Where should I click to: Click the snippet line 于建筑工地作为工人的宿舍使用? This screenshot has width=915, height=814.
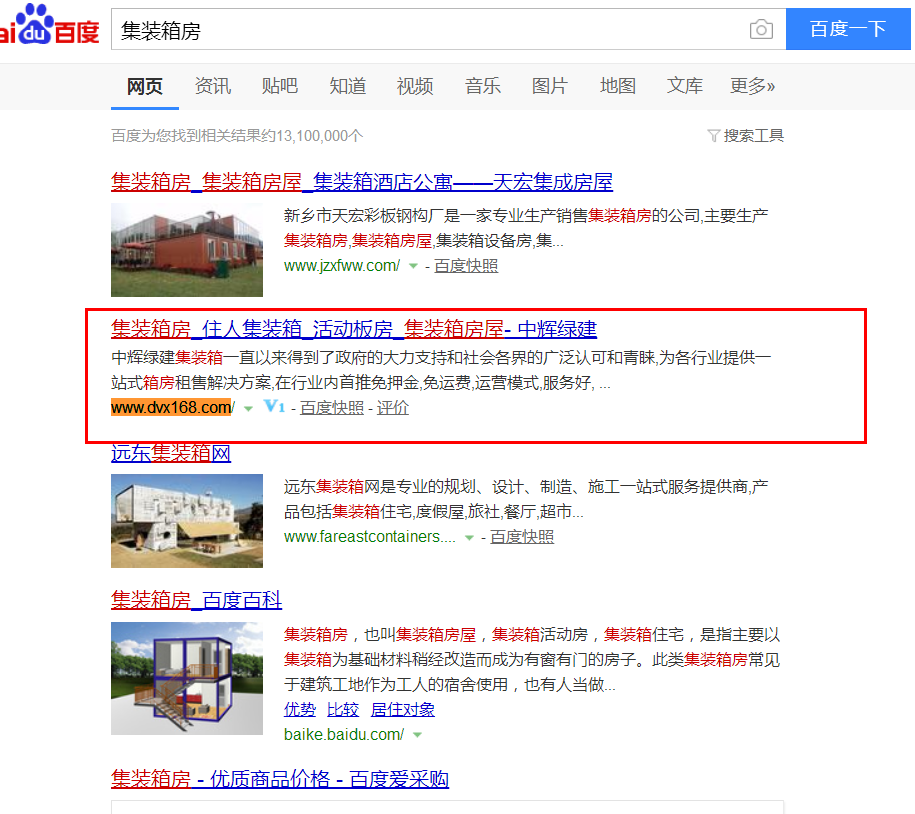pyautogui.click(x=449, y=684)
